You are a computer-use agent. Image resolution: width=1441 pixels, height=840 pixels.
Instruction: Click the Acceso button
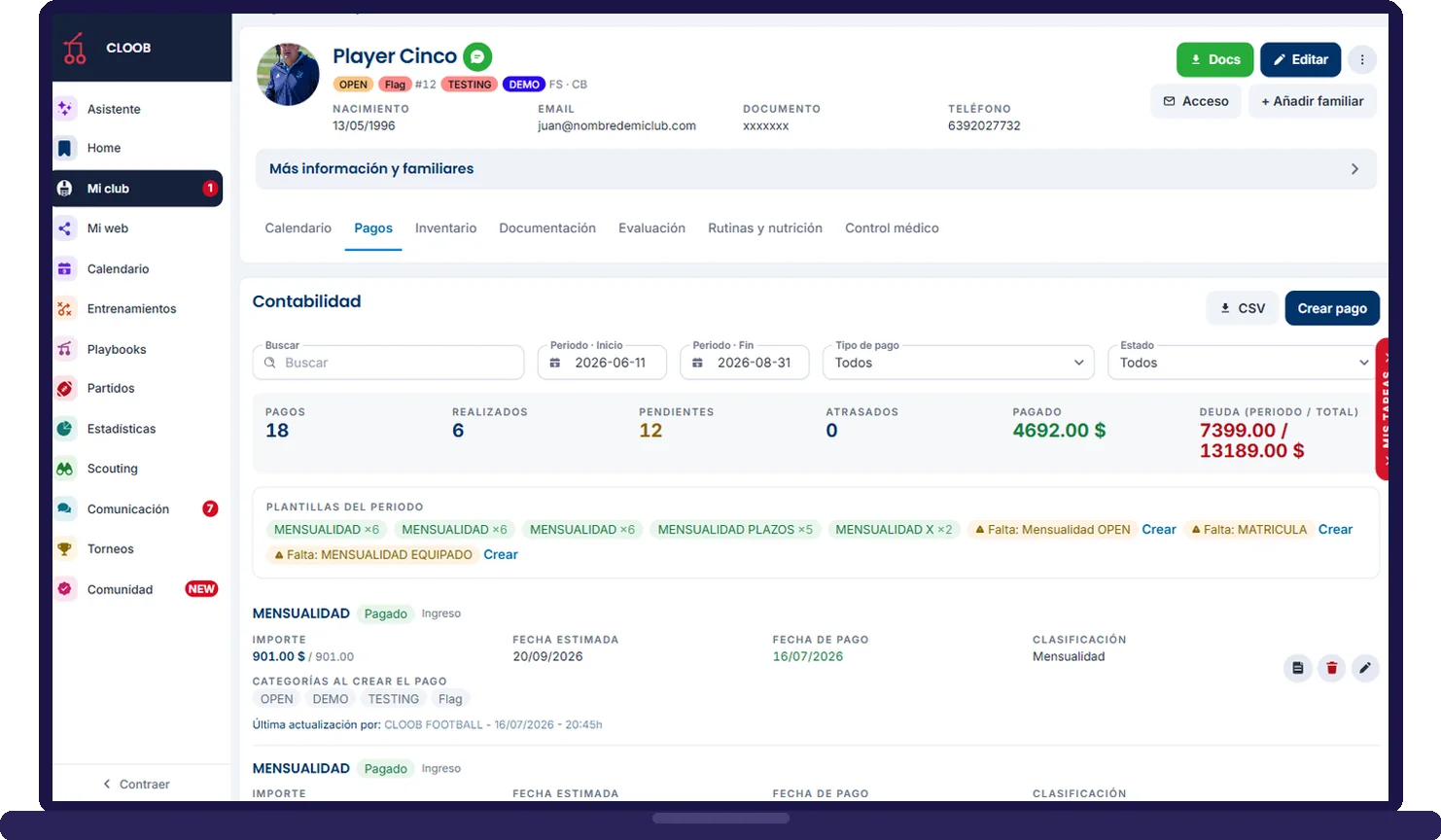click(x=1196, y=101)
